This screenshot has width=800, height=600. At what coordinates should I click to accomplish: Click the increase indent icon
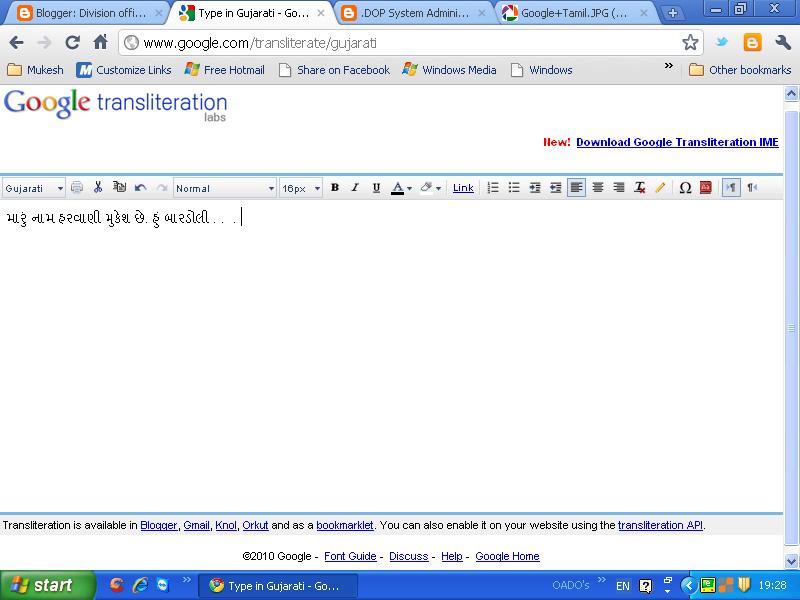[x=536, y=187]
